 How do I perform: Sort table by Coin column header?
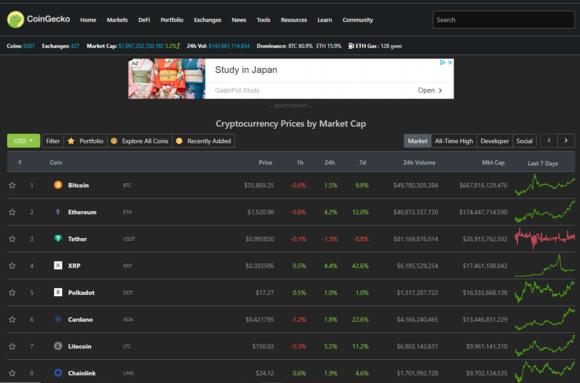pos(56,162)
